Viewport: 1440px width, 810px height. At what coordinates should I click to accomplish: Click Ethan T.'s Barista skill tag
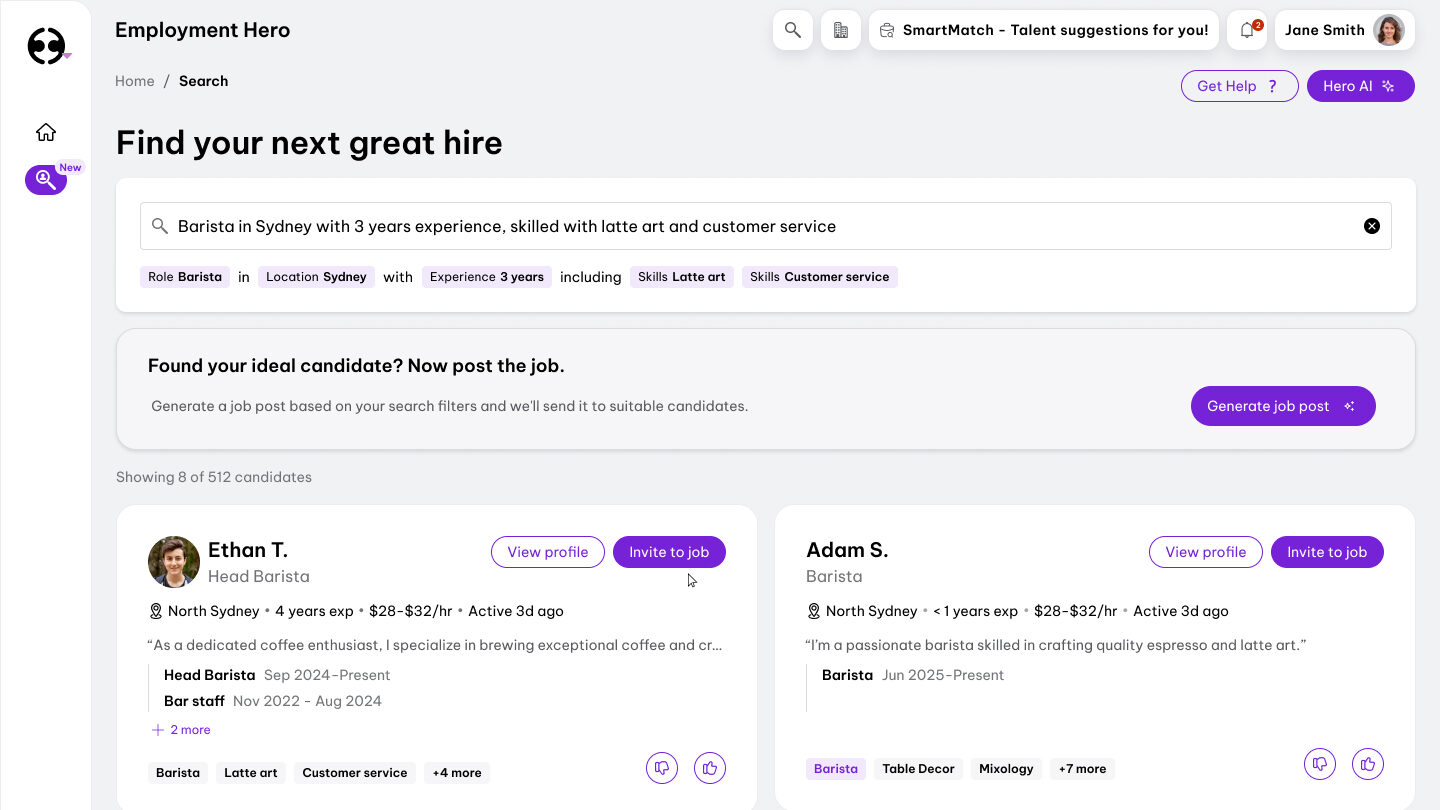178,773
